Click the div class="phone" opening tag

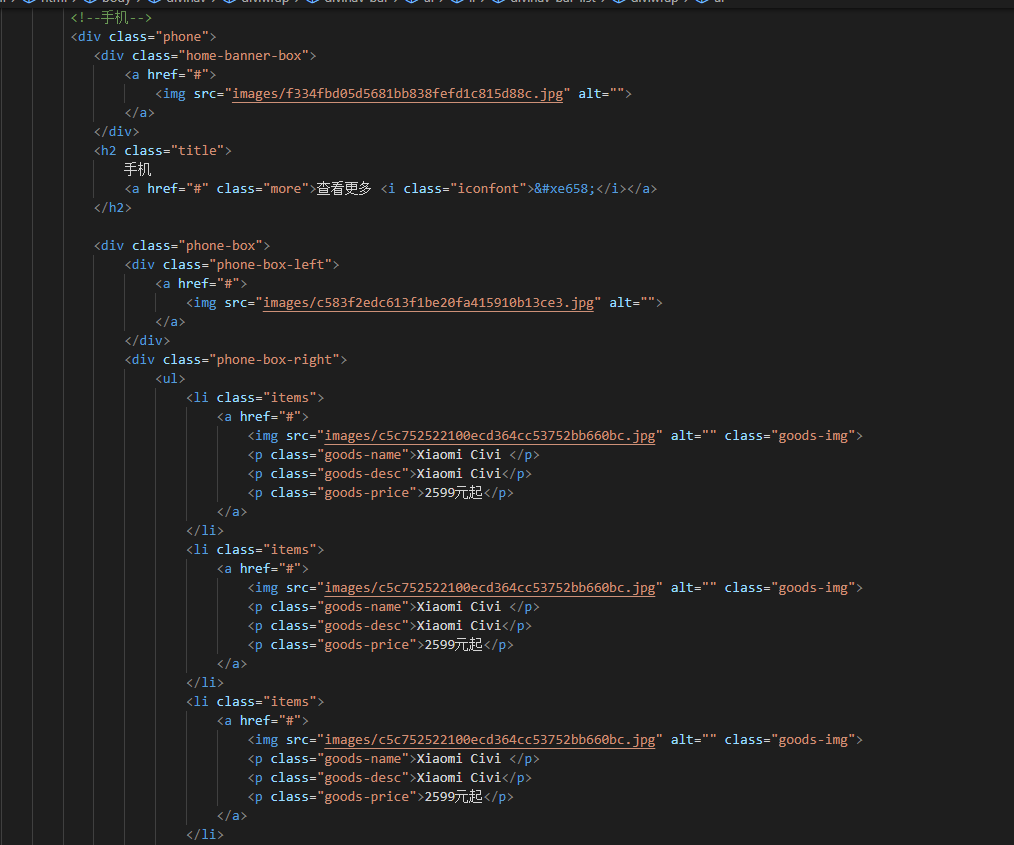point(144,37)
